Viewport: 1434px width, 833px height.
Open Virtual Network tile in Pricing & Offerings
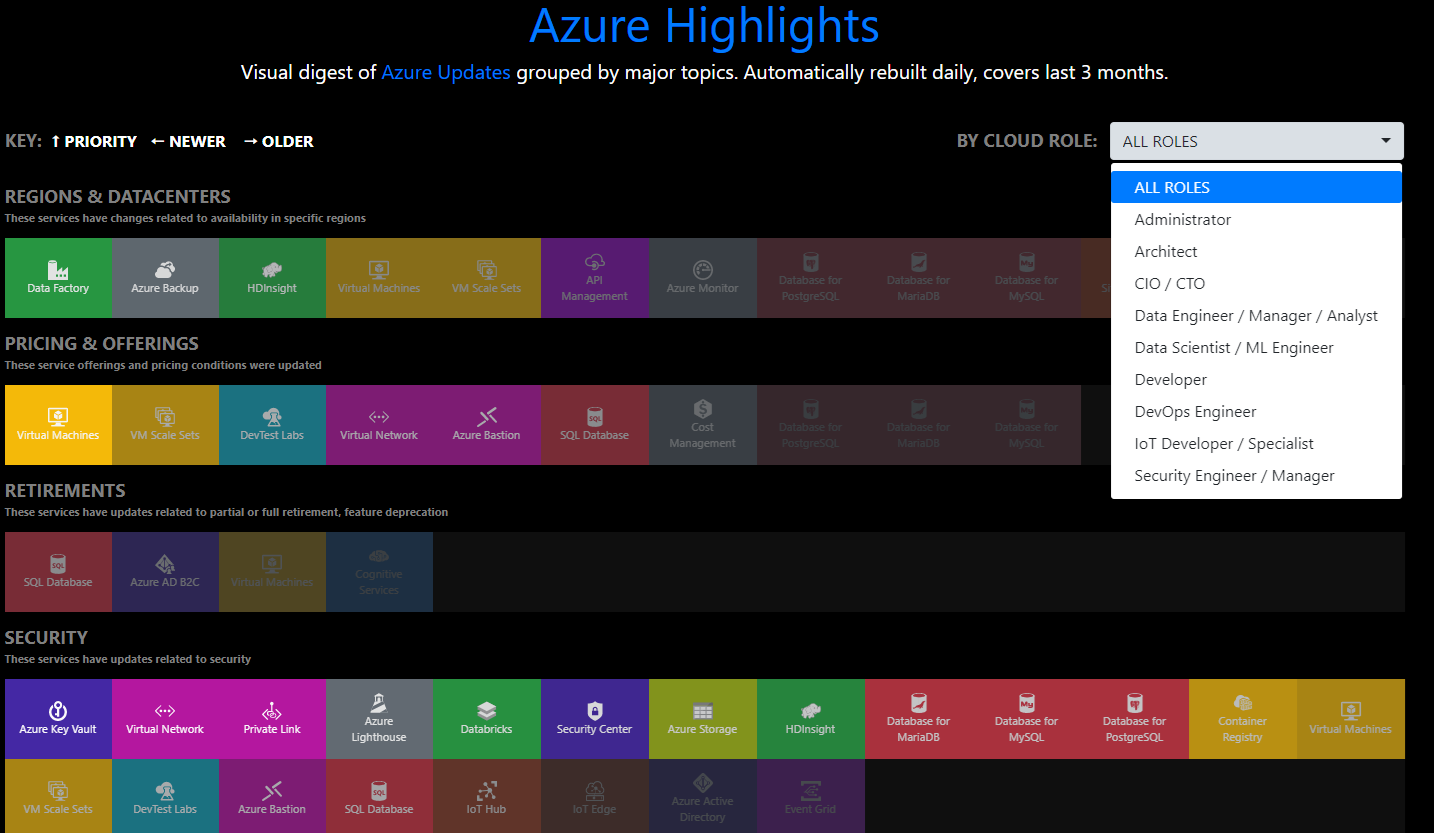[379, 425]
